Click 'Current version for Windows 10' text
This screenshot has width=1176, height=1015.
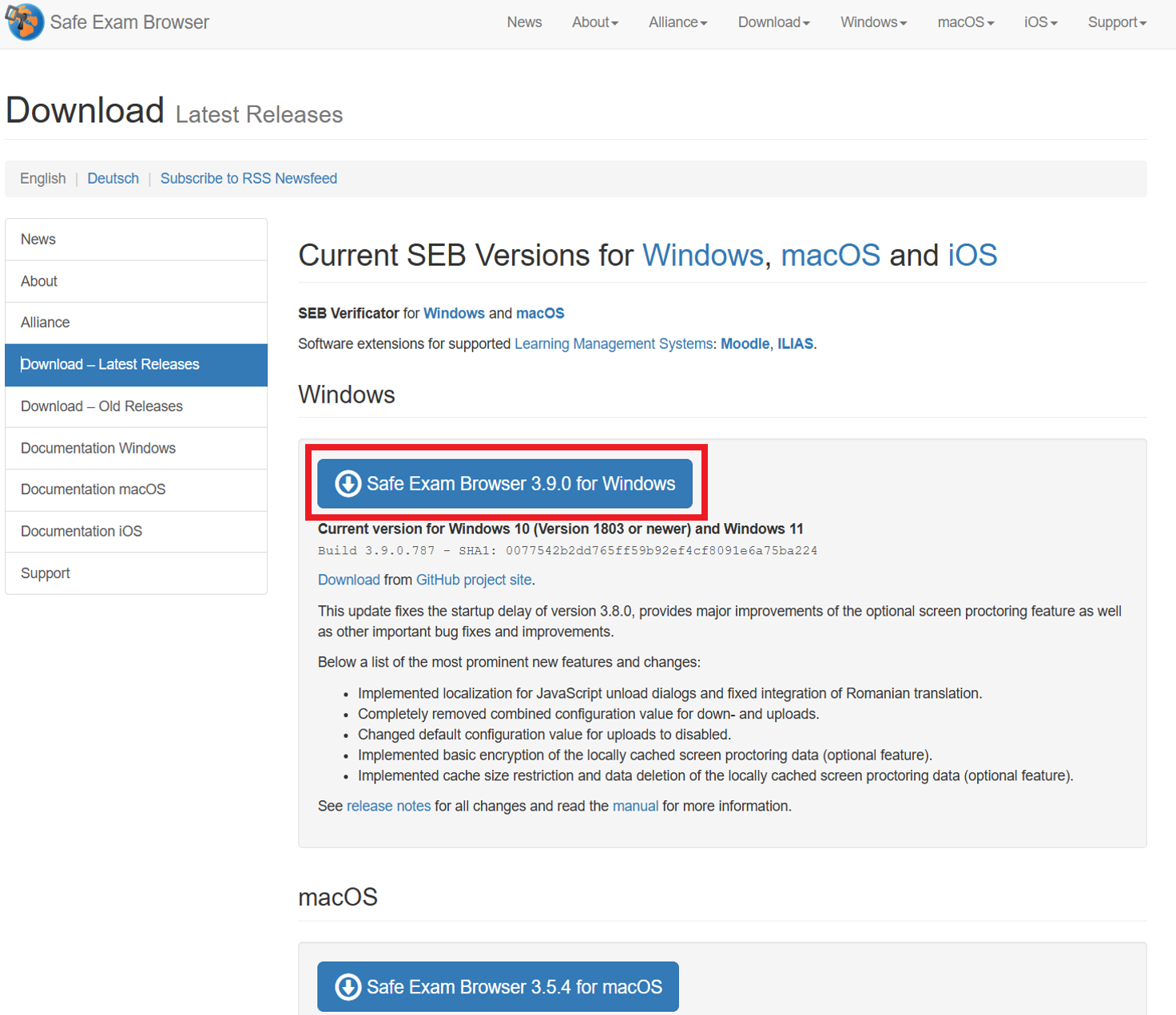[x=561, y=529]
